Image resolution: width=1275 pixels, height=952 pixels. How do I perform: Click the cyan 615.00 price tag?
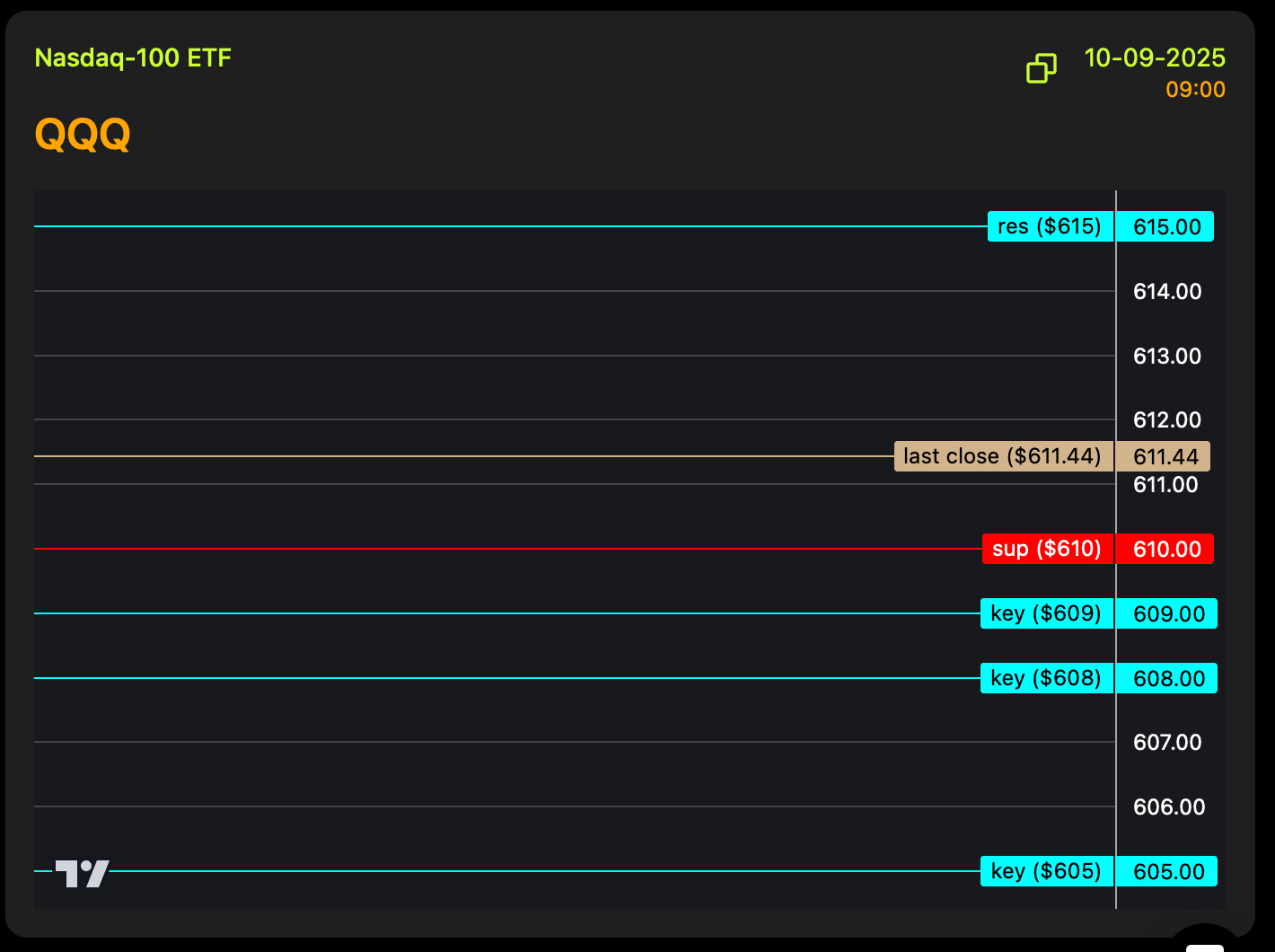click(x=1165, y=226)
